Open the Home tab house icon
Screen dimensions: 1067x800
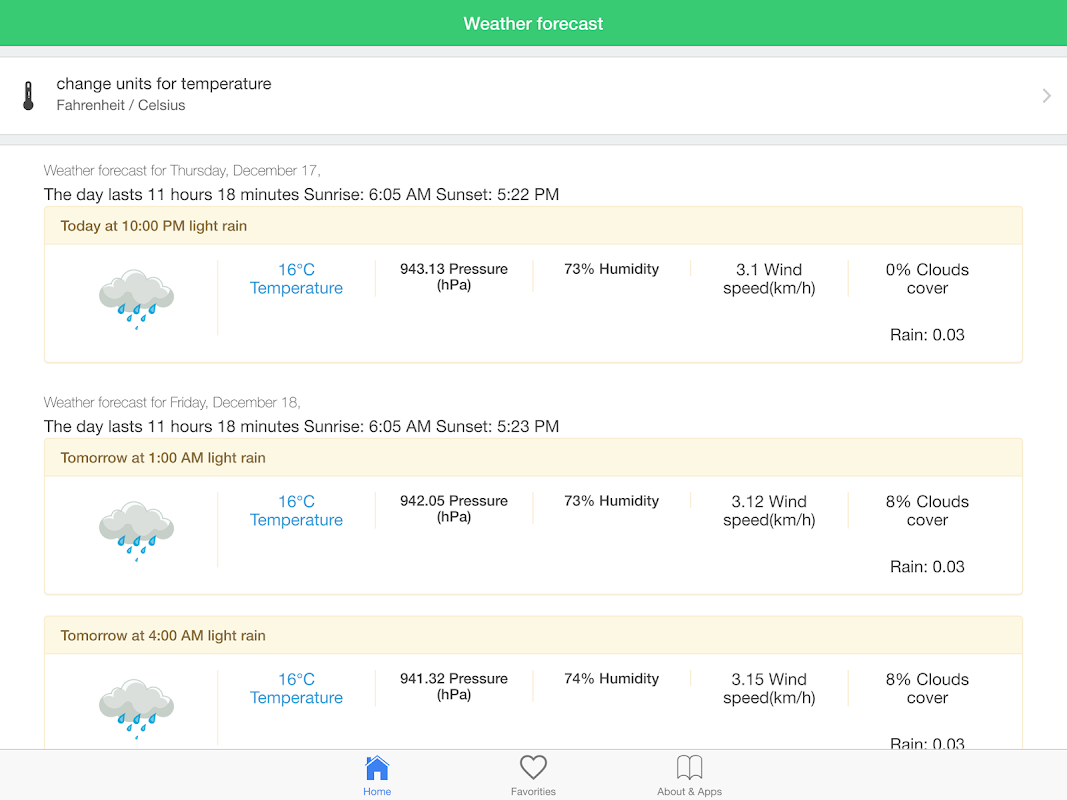click(377, 768)
